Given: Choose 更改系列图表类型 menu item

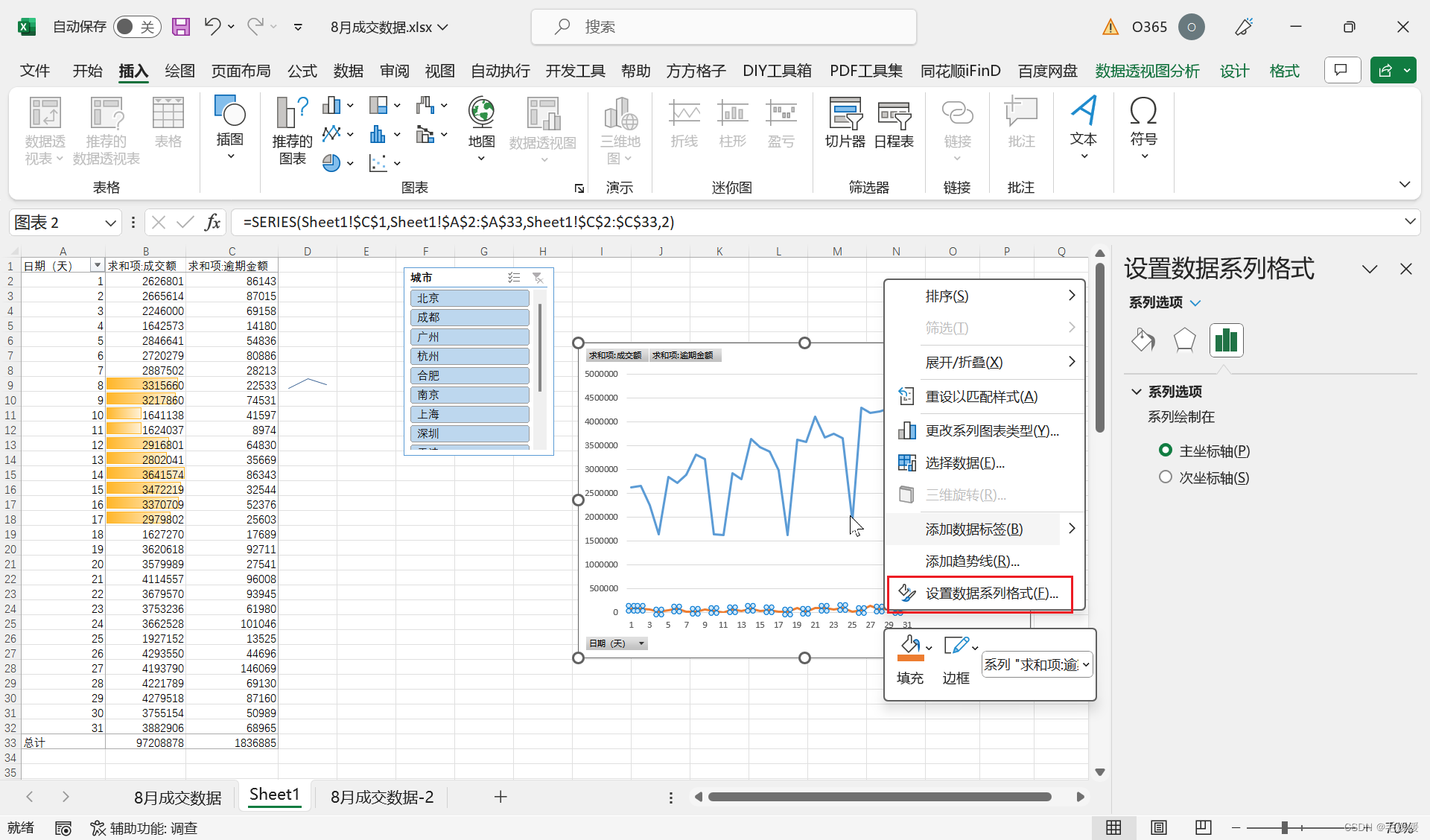Looking at the screenshot, I should pos(985,430).
